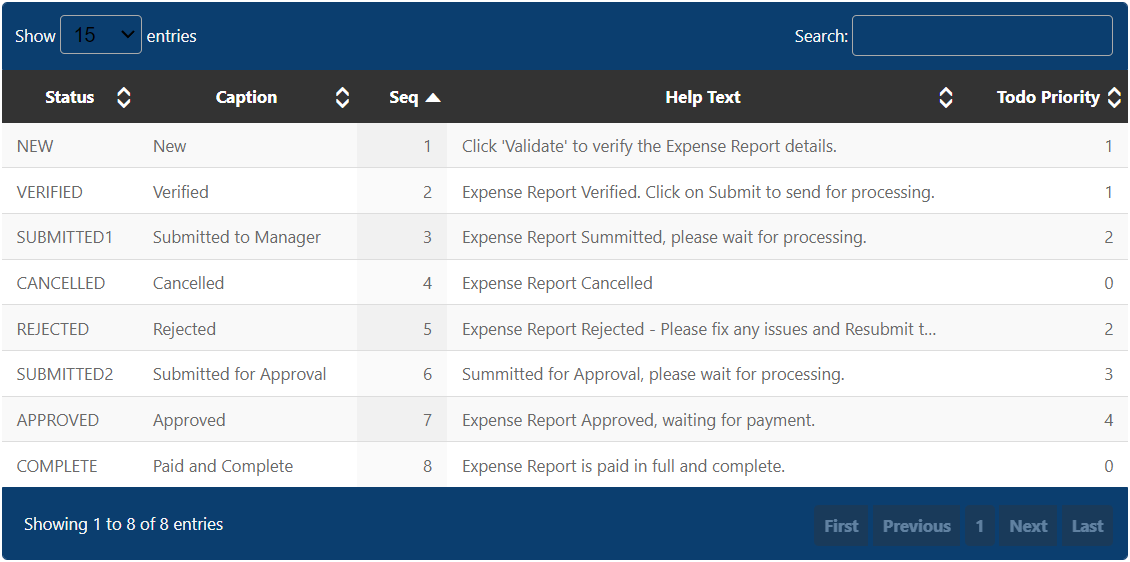Click the Caption column sort arrows
The image size is (1130, 562).
click(x=343, y=97)
